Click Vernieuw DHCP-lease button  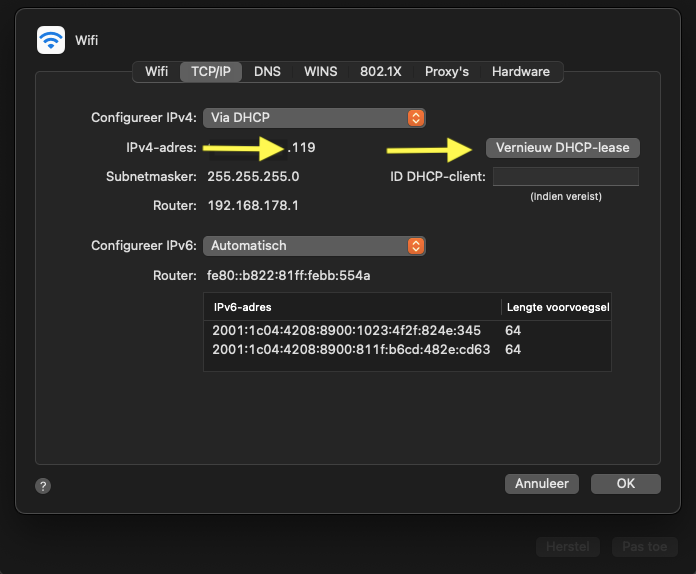pos(562,148)
